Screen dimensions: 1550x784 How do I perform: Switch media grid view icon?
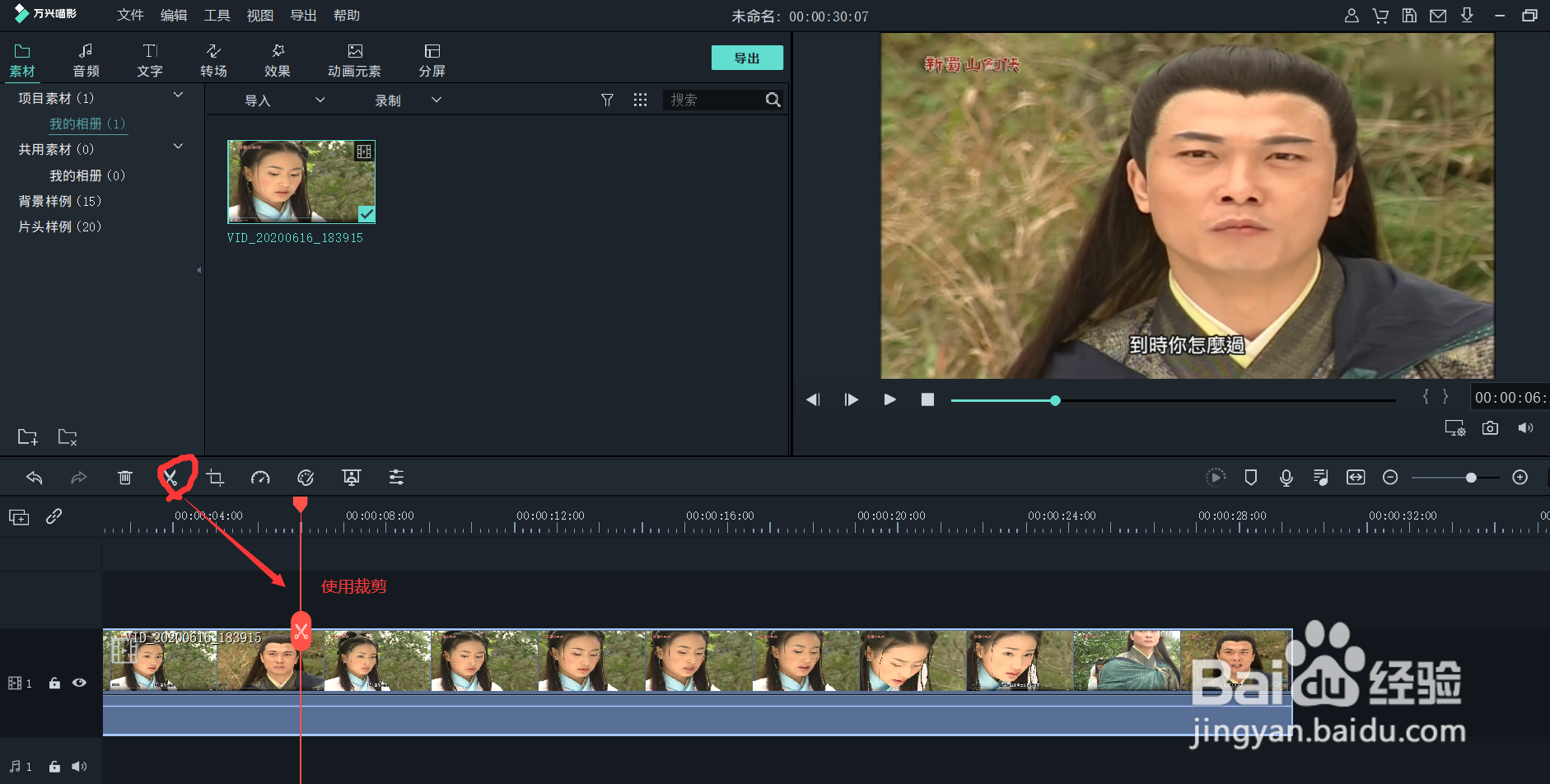[x=640, y=100]
